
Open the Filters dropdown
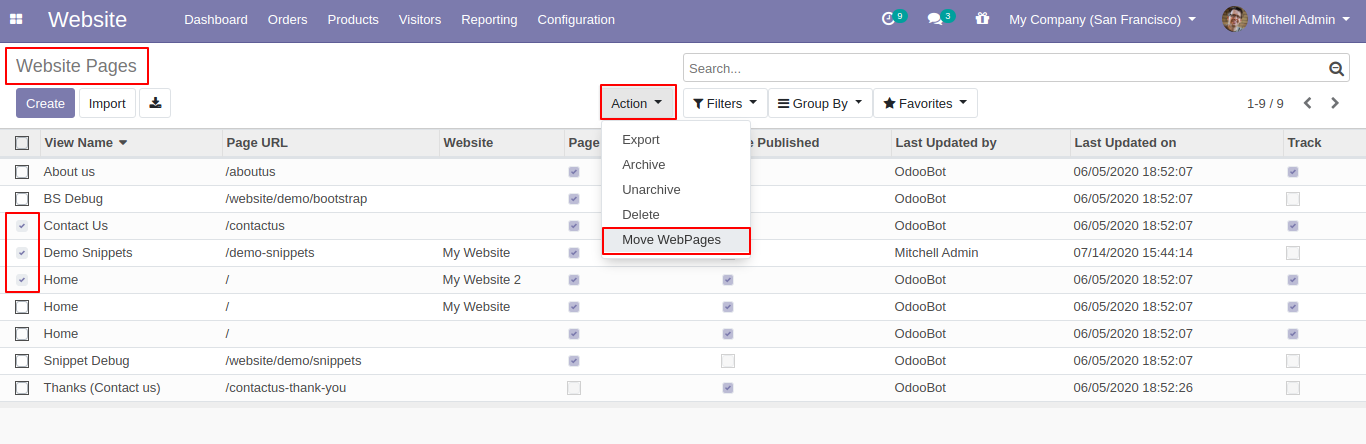coord(725,103)
